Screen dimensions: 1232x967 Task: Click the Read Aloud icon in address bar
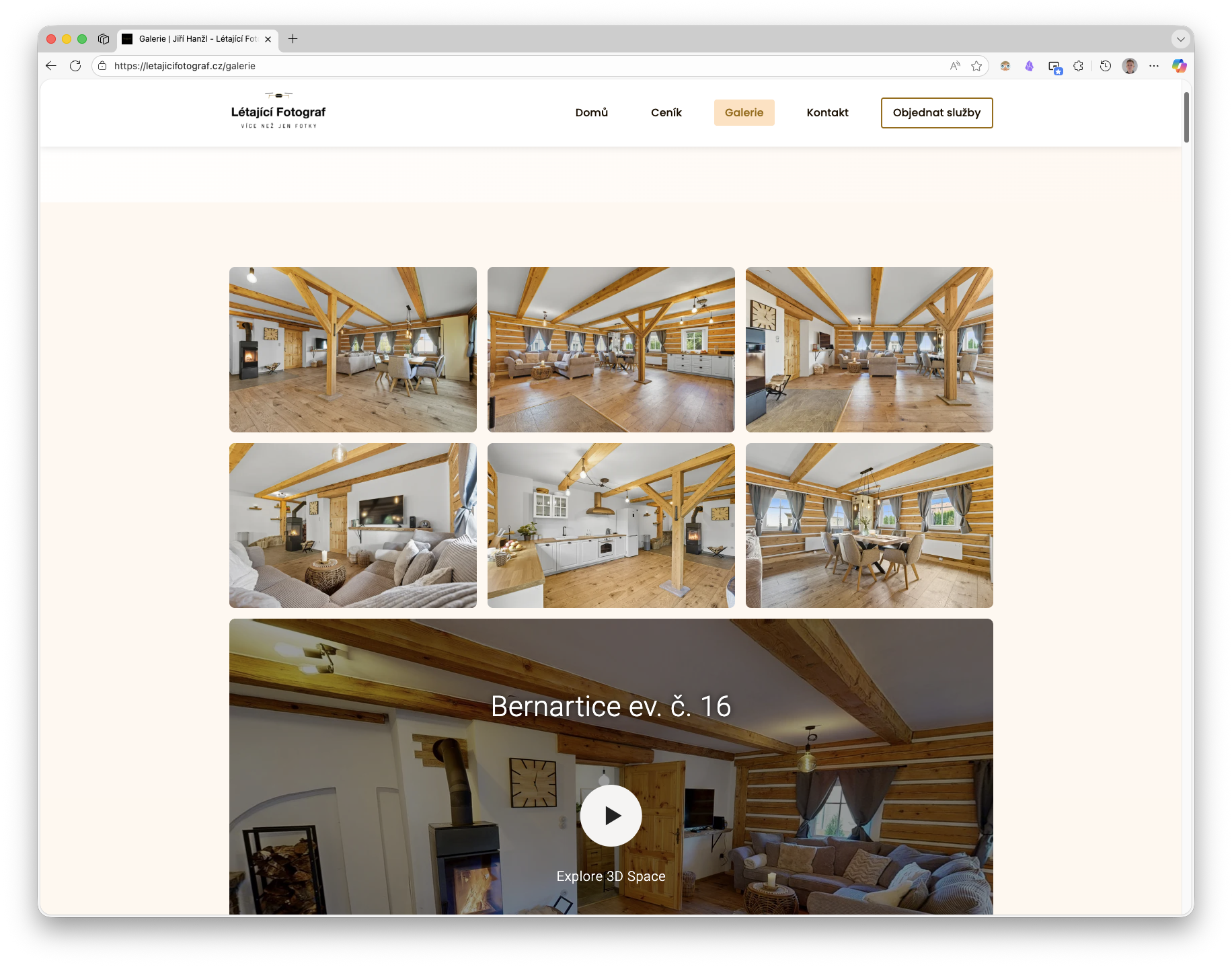955,66
